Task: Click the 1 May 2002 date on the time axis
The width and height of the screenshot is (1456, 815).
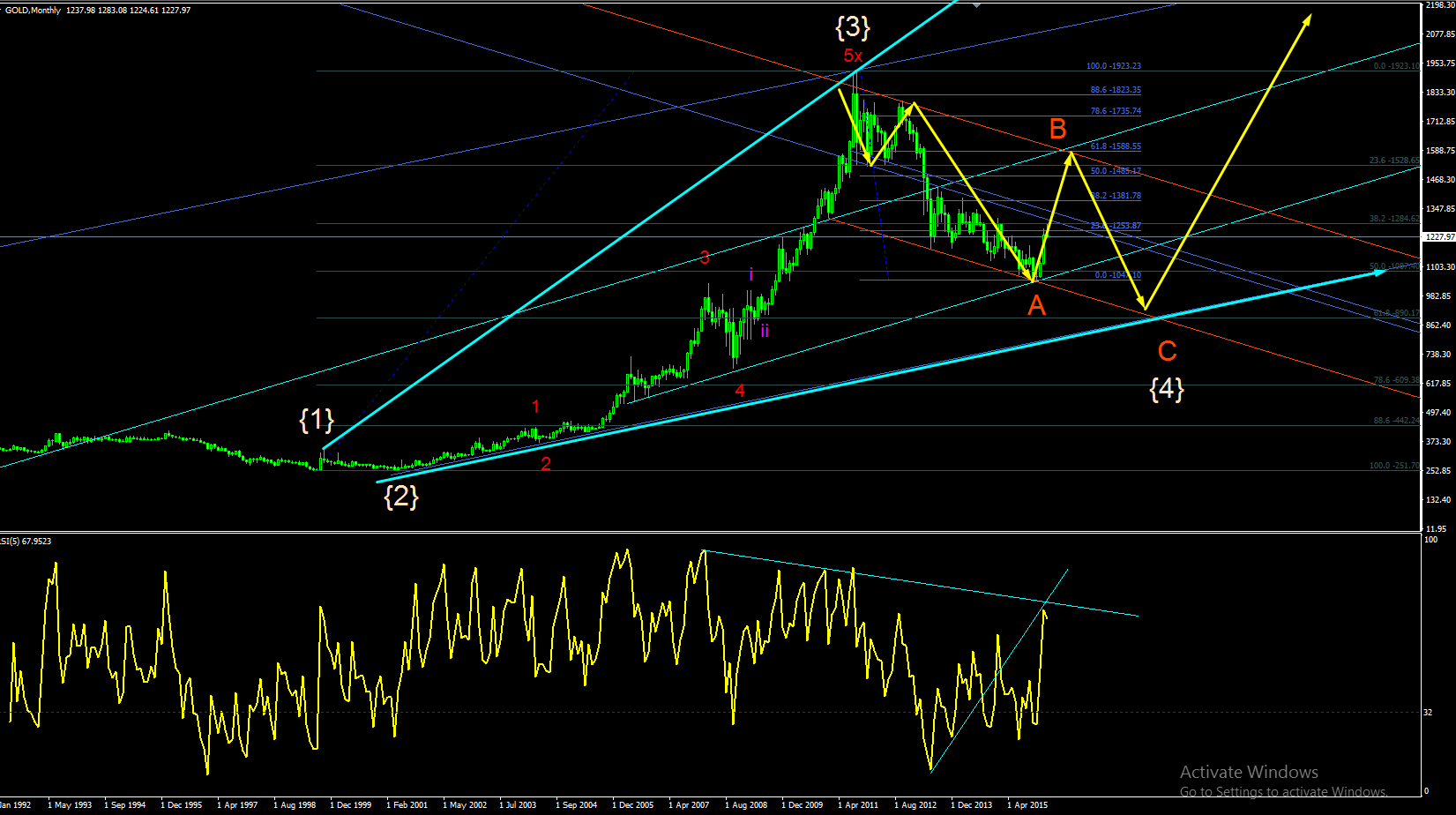Action: [x=465, y=804]
